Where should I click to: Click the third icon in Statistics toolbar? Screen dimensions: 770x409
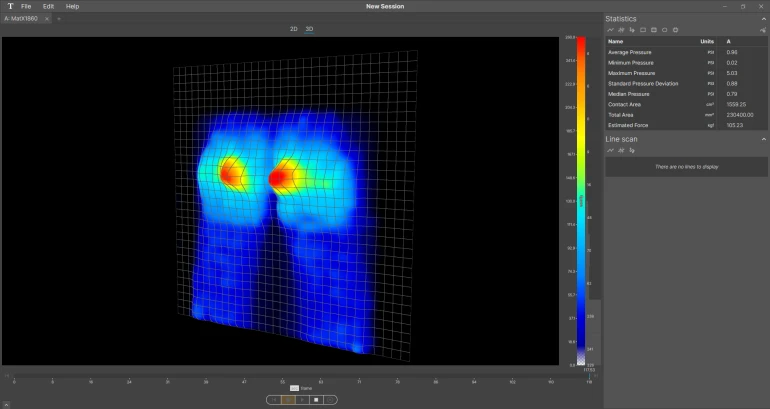click(632, 30)
